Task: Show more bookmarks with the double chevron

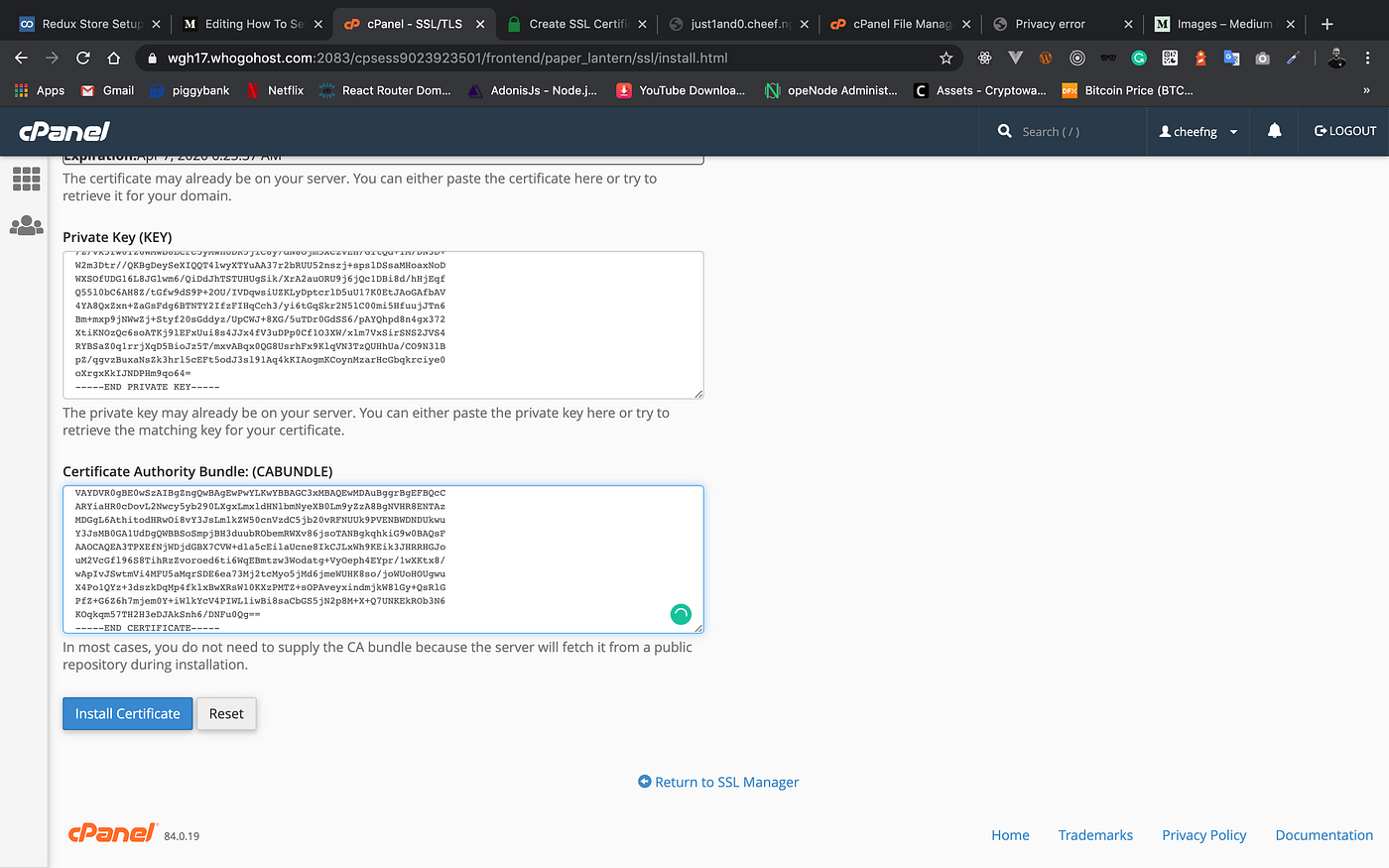Action: pyautogui.click(x=1366, y=90)
